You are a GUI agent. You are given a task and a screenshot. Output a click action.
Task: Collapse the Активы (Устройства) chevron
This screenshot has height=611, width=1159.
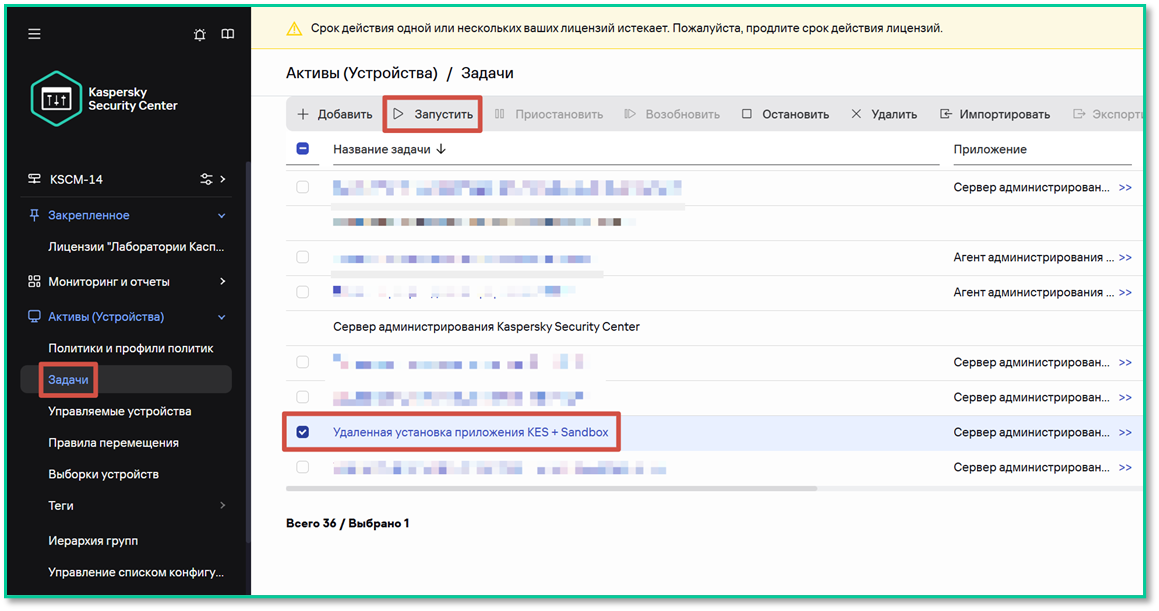click(x=222, y=317)
